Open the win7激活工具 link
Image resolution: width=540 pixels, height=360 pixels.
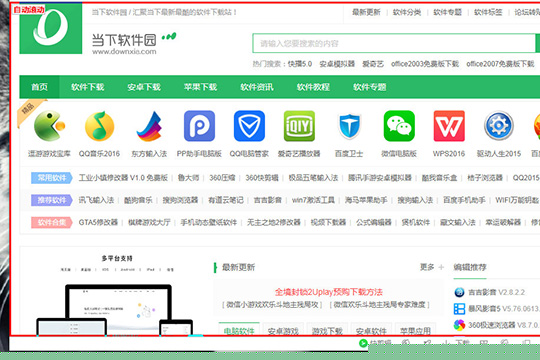coord(313,200)
